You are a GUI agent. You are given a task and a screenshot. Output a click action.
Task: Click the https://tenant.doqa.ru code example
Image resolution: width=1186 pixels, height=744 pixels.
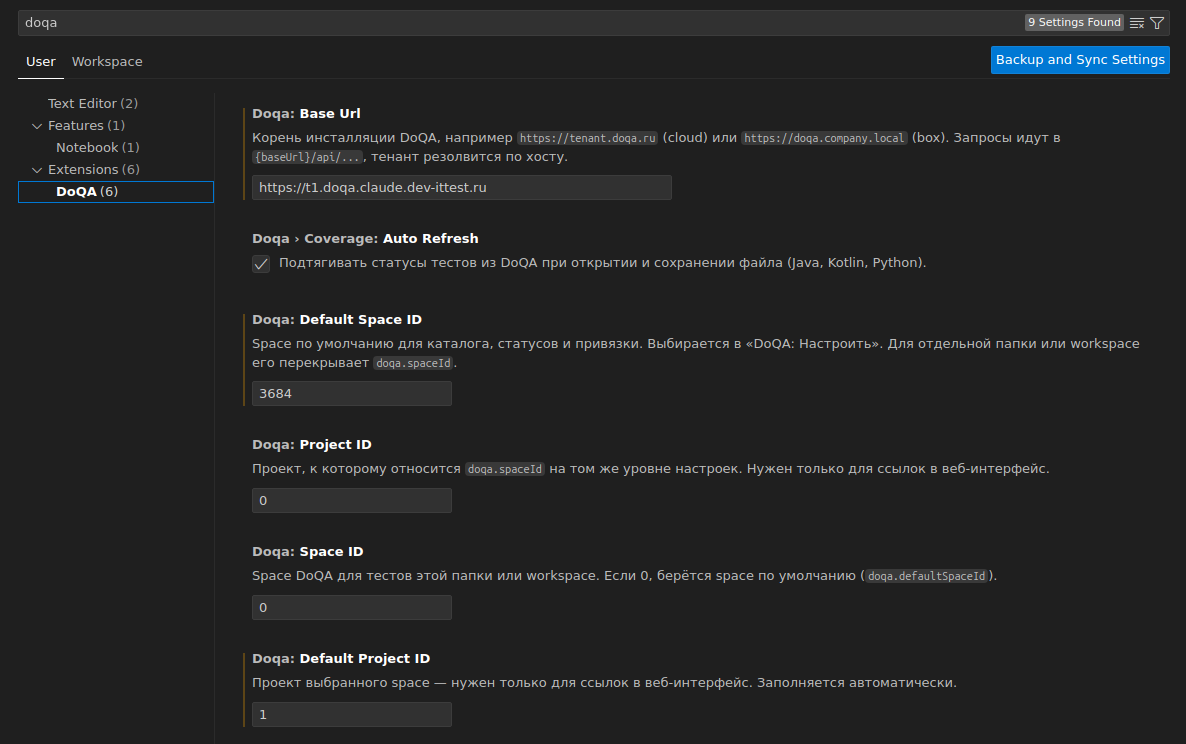tap(588, 138)
